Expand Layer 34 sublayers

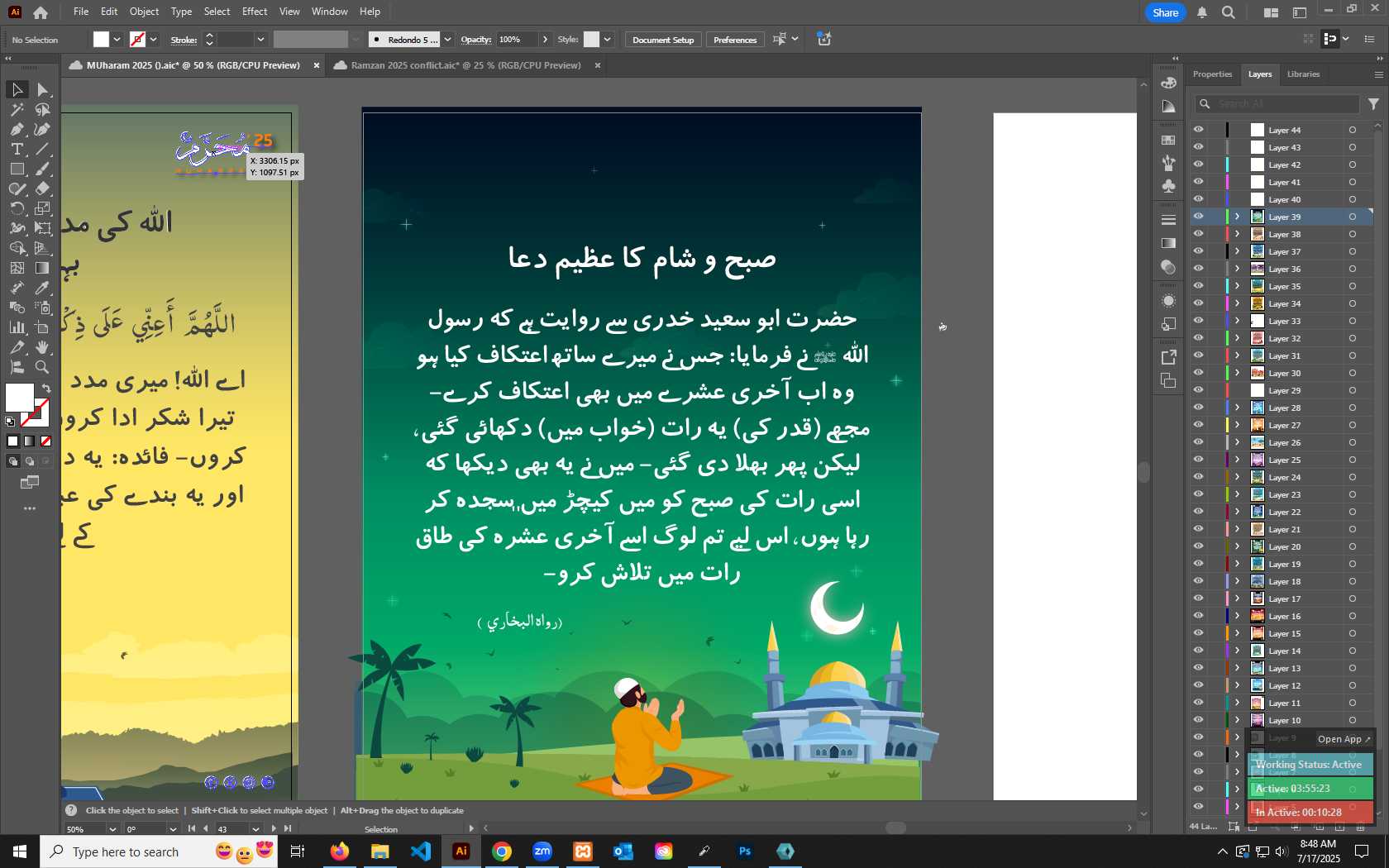1237,303
